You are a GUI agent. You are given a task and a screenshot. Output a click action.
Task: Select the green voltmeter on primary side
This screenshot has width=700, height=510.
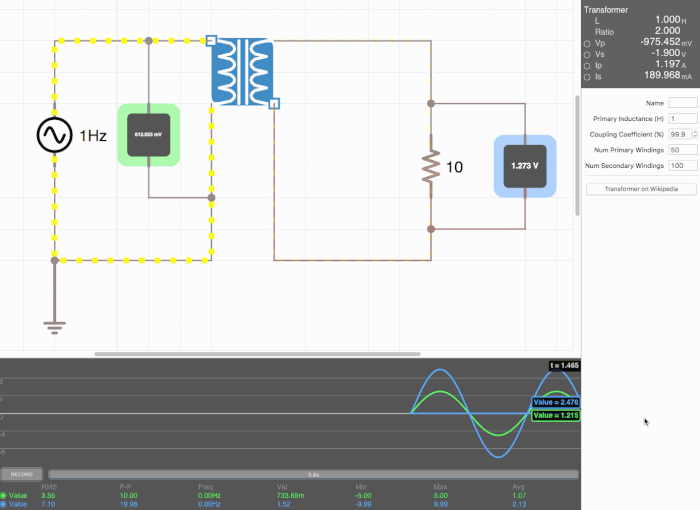tap(148, 134)
